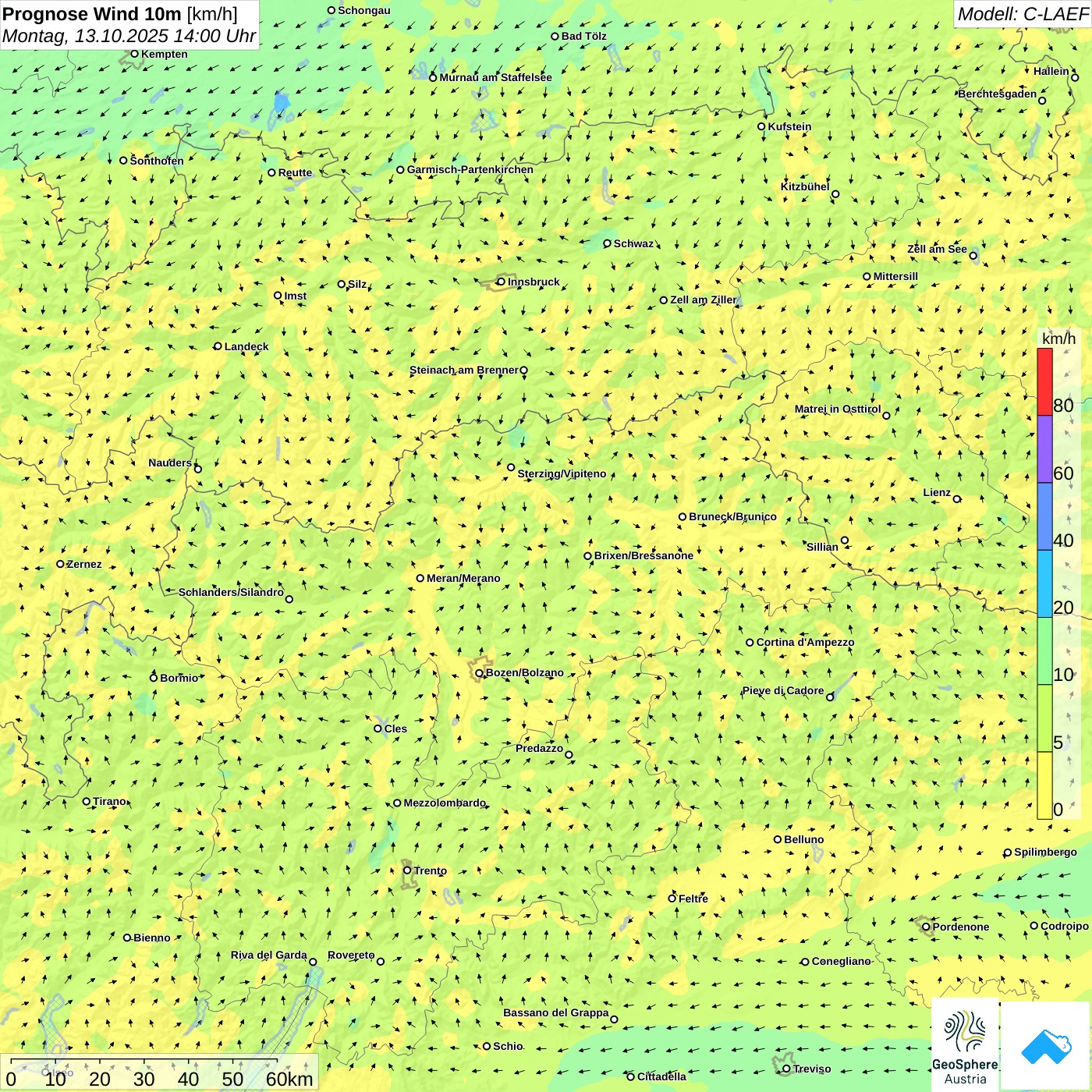Click the 'Schlanders/Silandro' label
The width and height of the screenshot is (1092, 1092).
click(231, 592)
